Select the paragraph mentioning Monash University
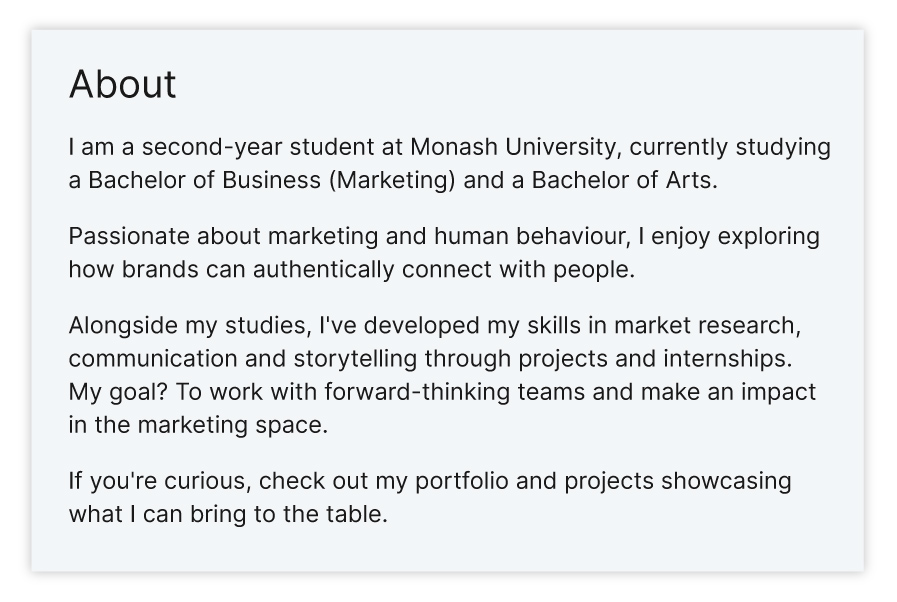 450,163
